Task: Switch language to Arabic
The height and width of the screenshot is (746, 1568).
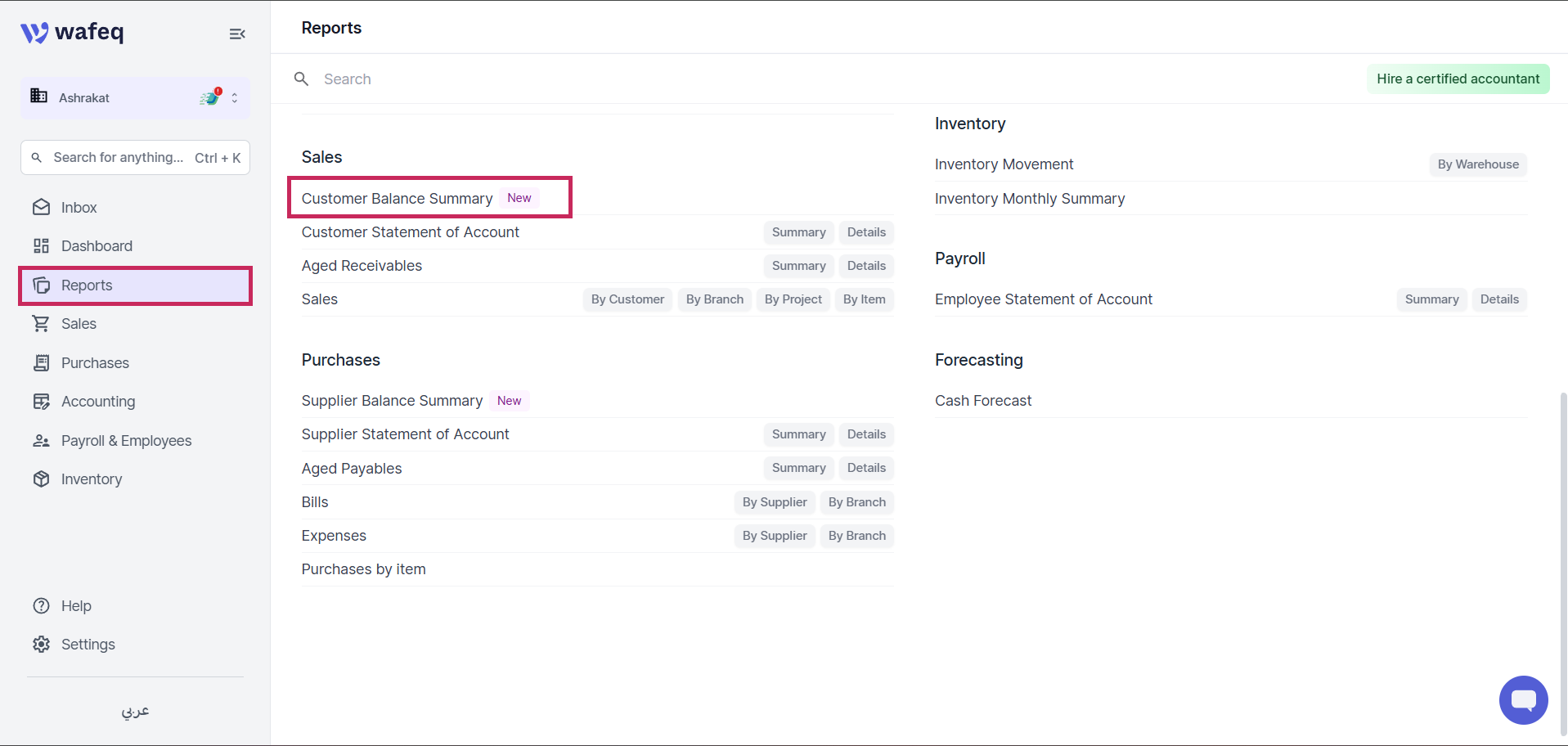Action: point(136,712)
